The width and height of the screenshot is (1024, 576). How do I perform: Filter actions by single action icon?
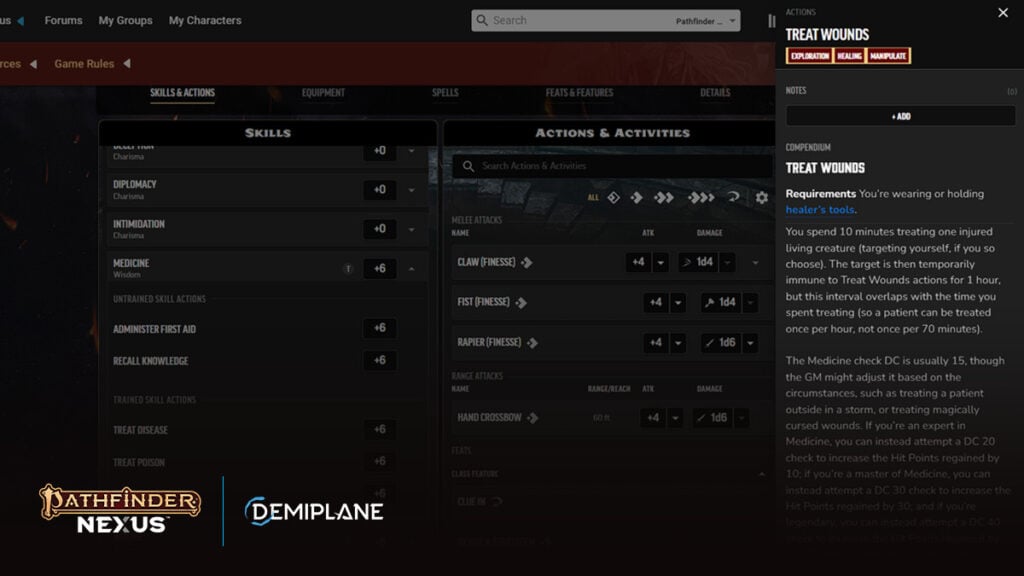click(637, 197)
